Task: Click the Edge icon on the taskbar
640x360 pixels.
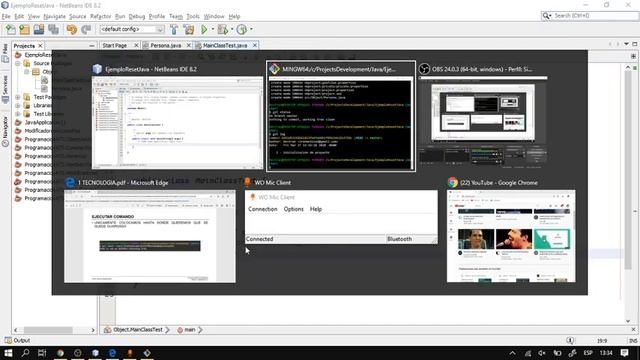Action: pyautogui.click(x=112, y=353)
